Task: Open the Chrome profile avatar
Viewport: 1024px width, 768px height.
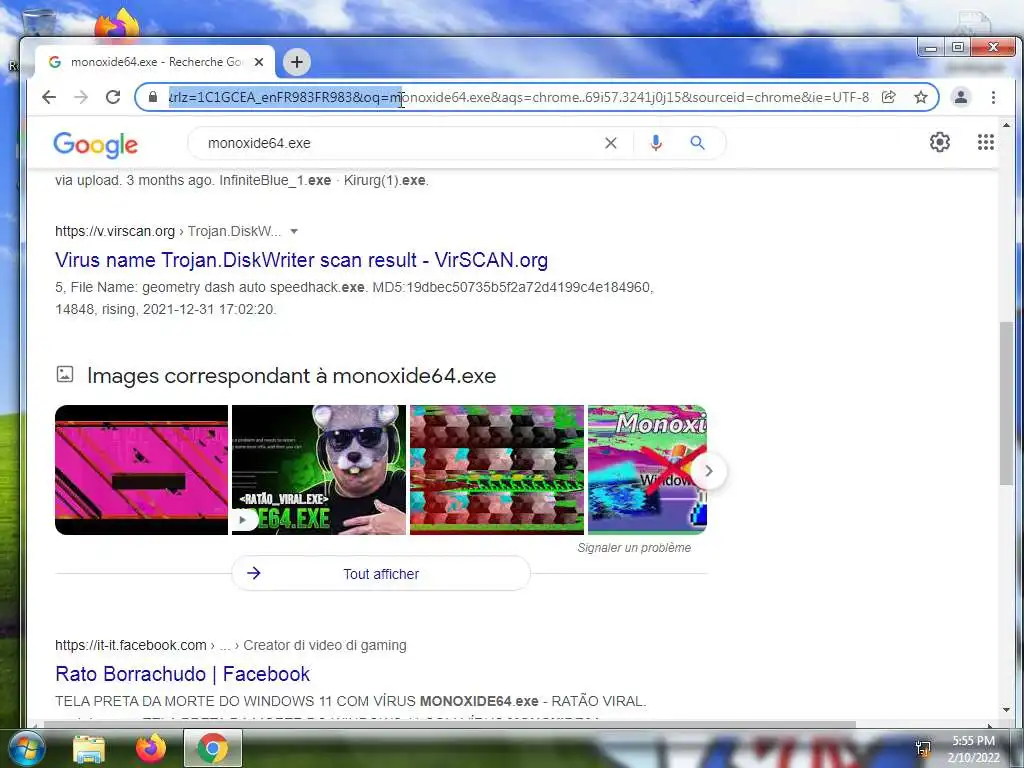Action: coord(961,97)
